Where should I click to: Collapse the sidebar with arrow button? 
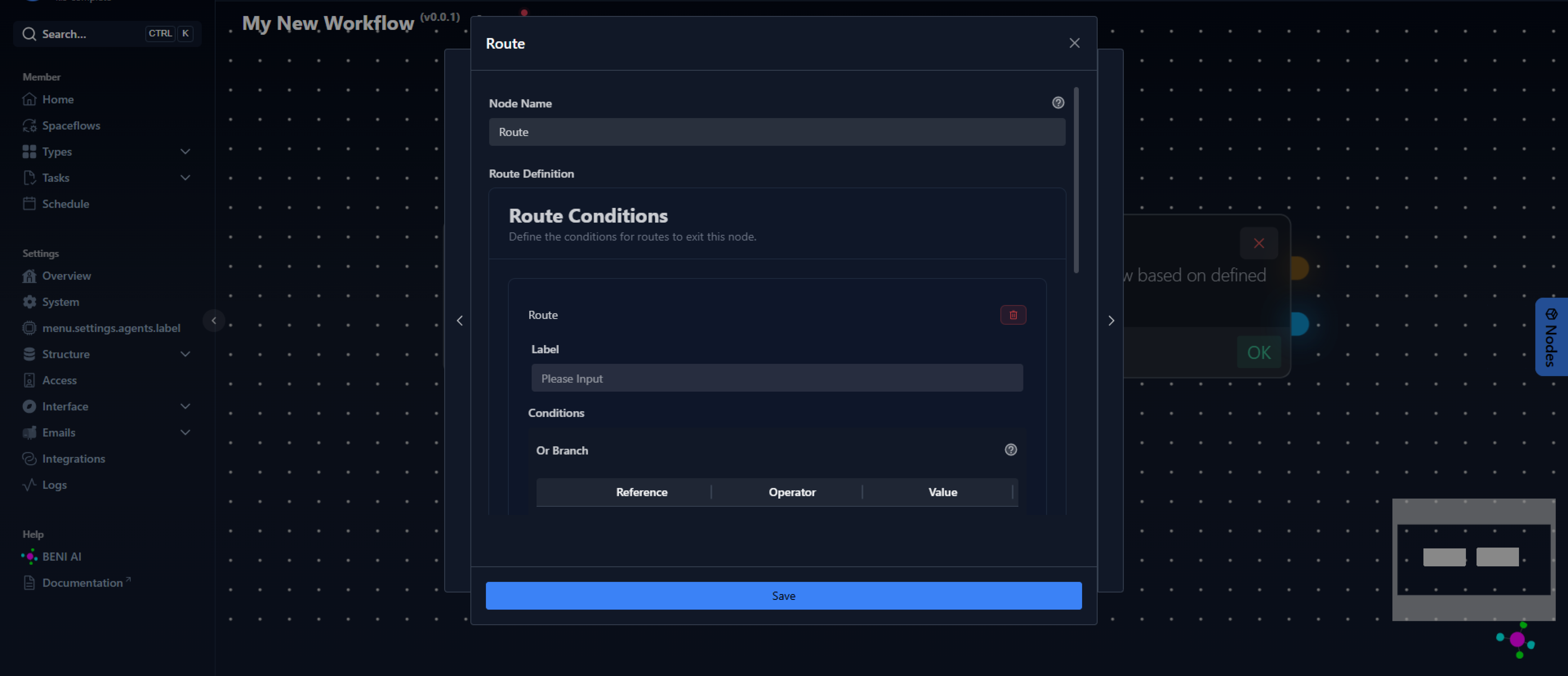(x=214, y=321)
